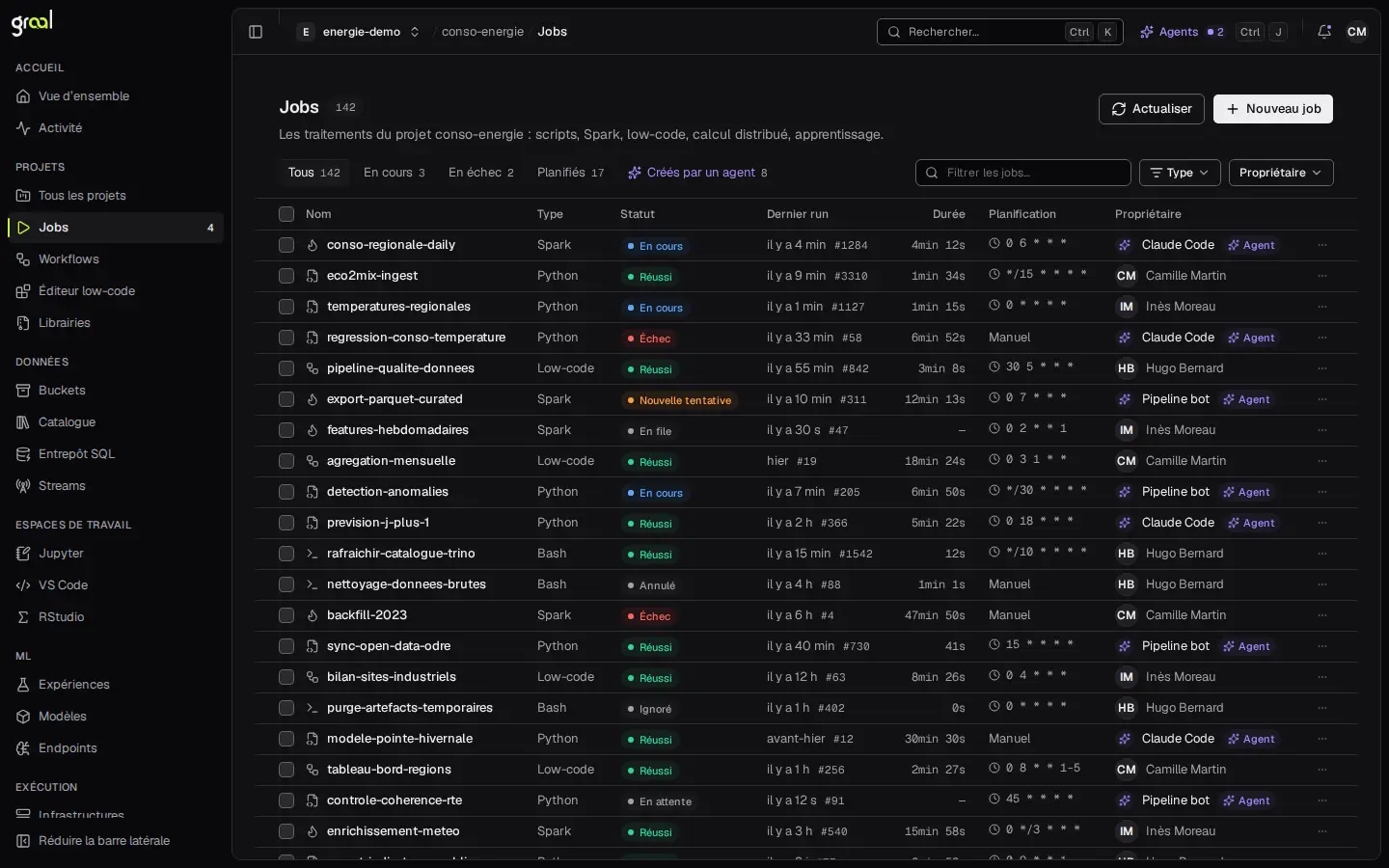Select checkbox for temperatures-regionales
The image size is (1389, 868).
tap(286, 307)
